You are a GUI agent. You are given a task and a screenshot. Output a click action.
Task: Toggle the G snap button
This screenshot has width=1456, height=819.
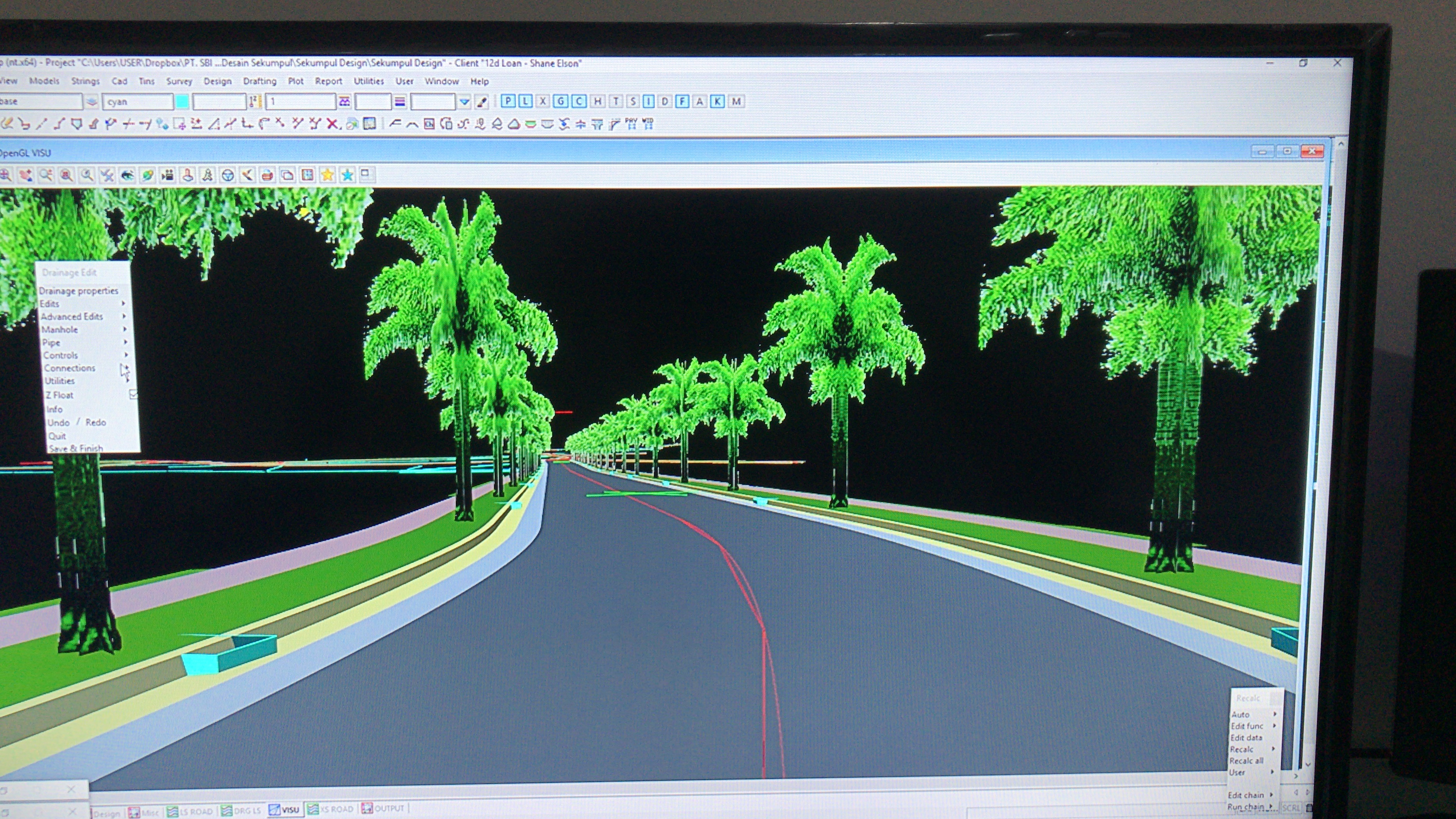(560, 101)
